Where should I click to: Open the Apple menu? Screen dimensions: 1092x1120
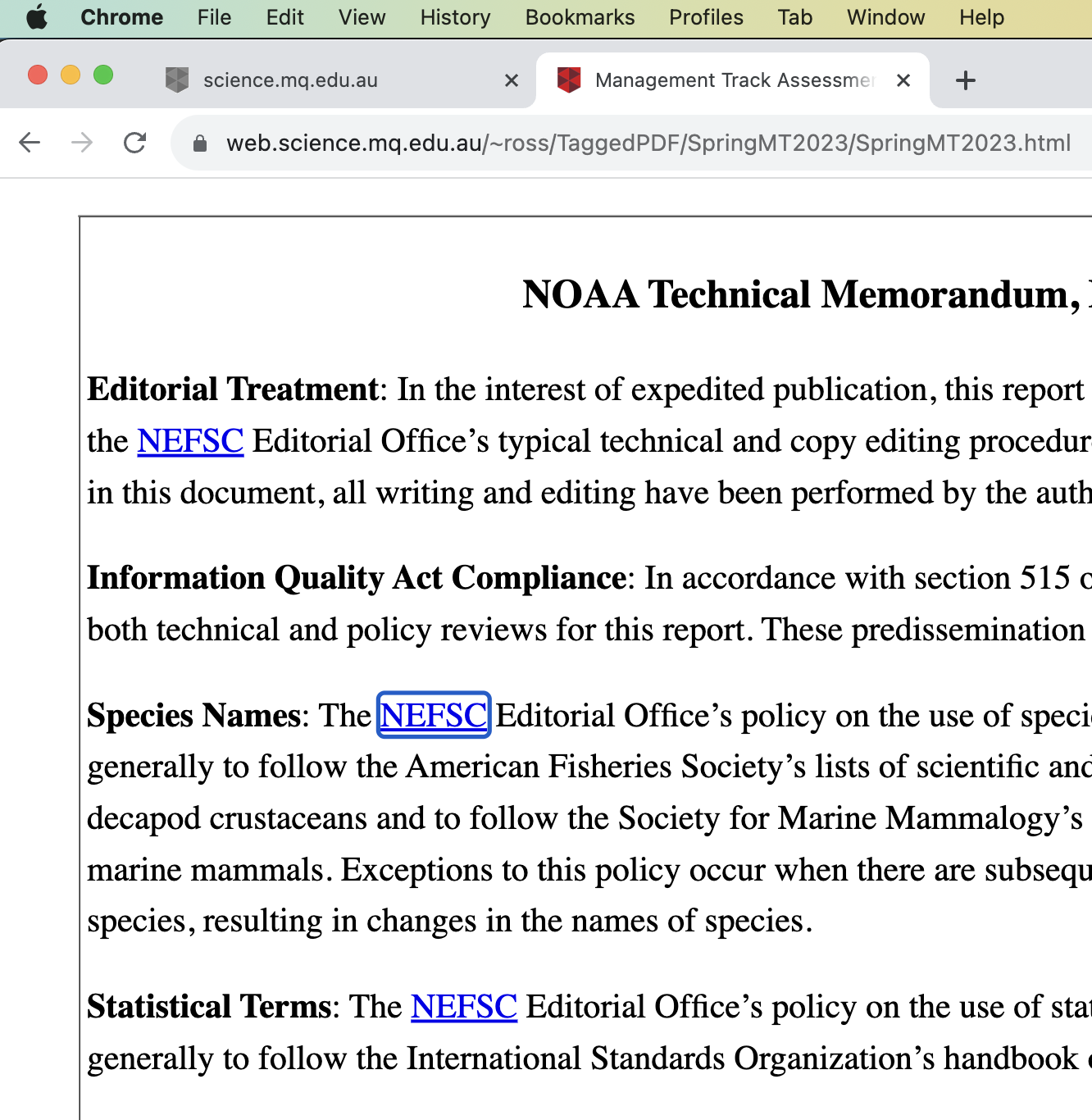(x=36, y=17)
